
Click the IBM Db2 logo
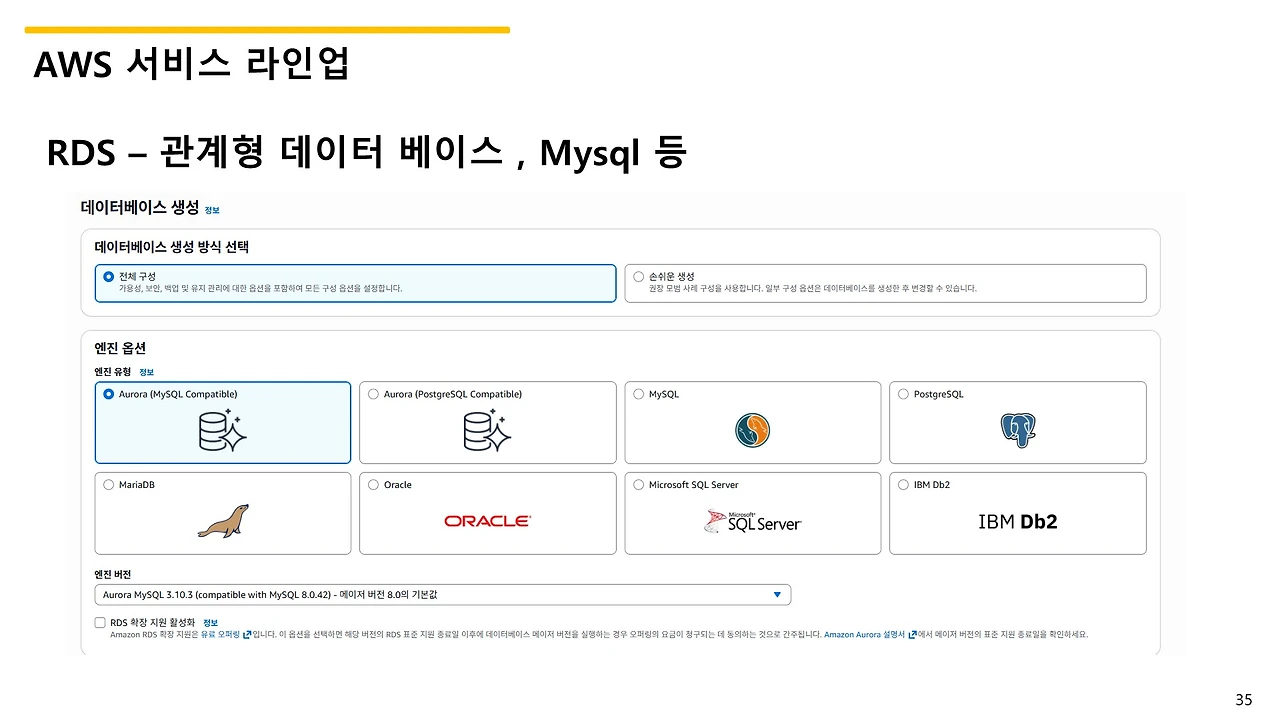click(x=1018, y=521)
